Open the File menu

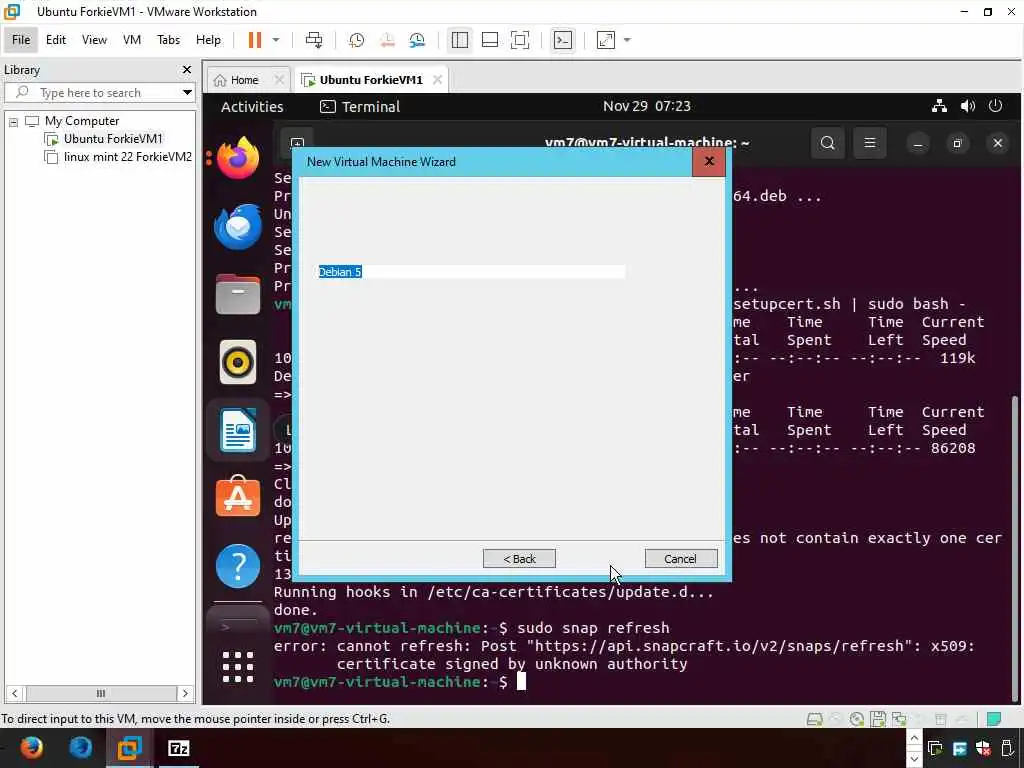click(21, 40)
